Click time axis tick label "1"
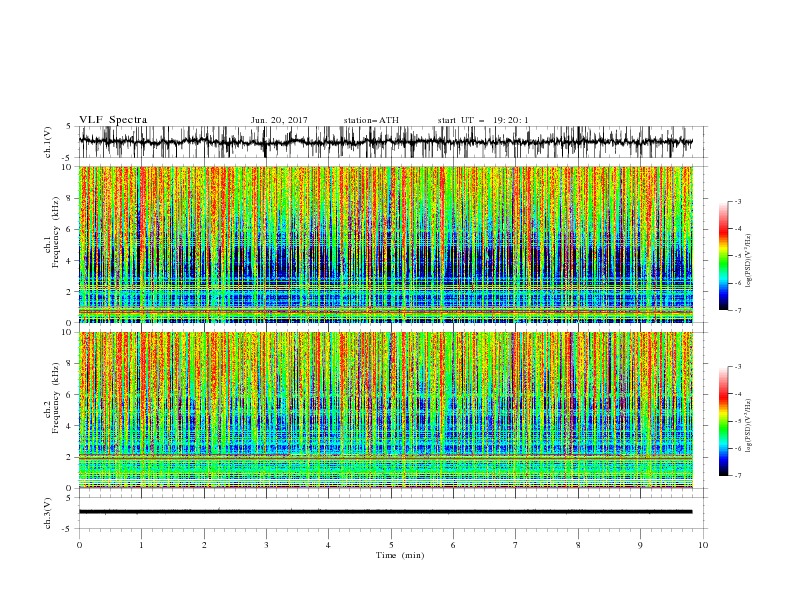 coord(141,545)
